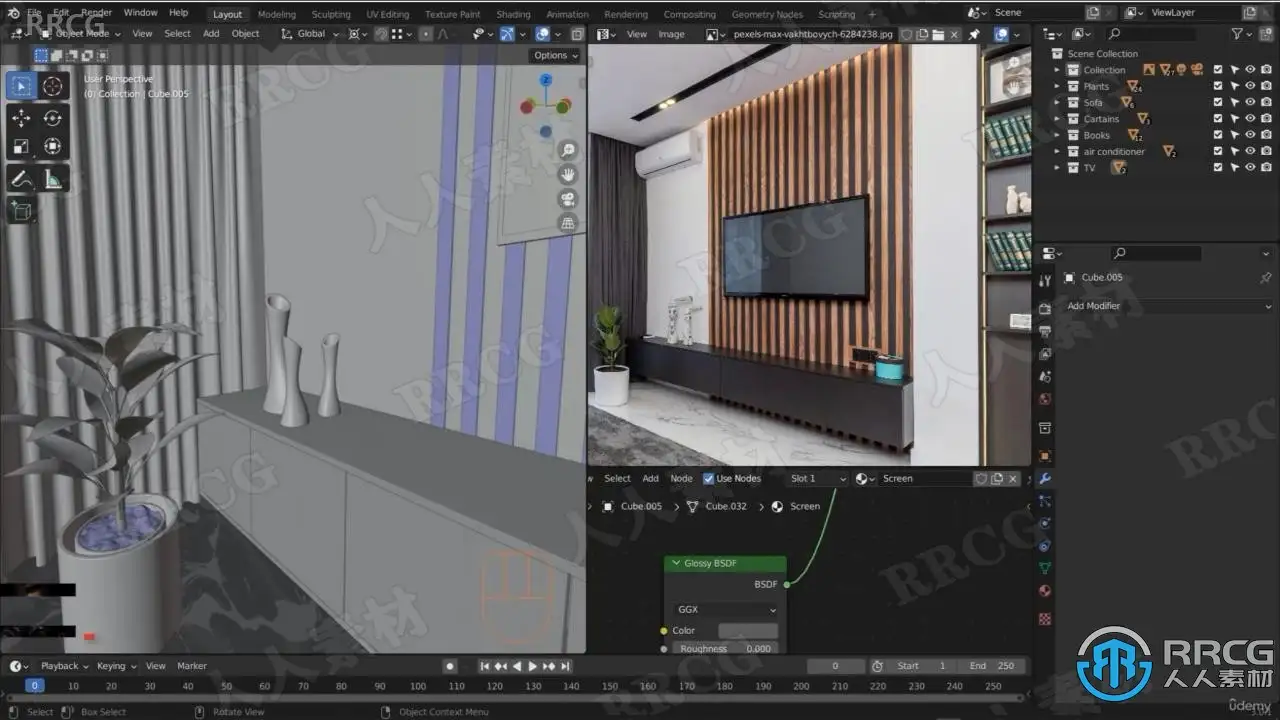
Task: Select the Select Box tool
Action: pyautogui.click(x=21, y=86)
